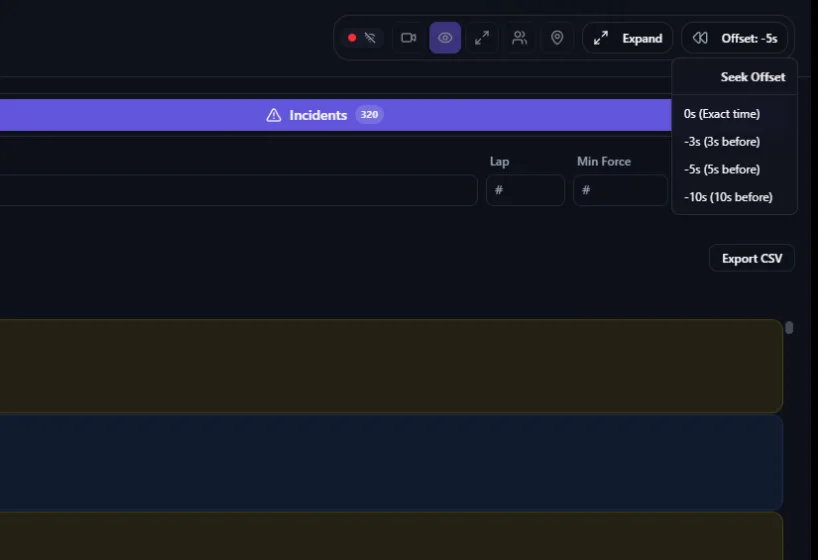Click the wide search input field

pyautogui.click(x=238, y=190)
